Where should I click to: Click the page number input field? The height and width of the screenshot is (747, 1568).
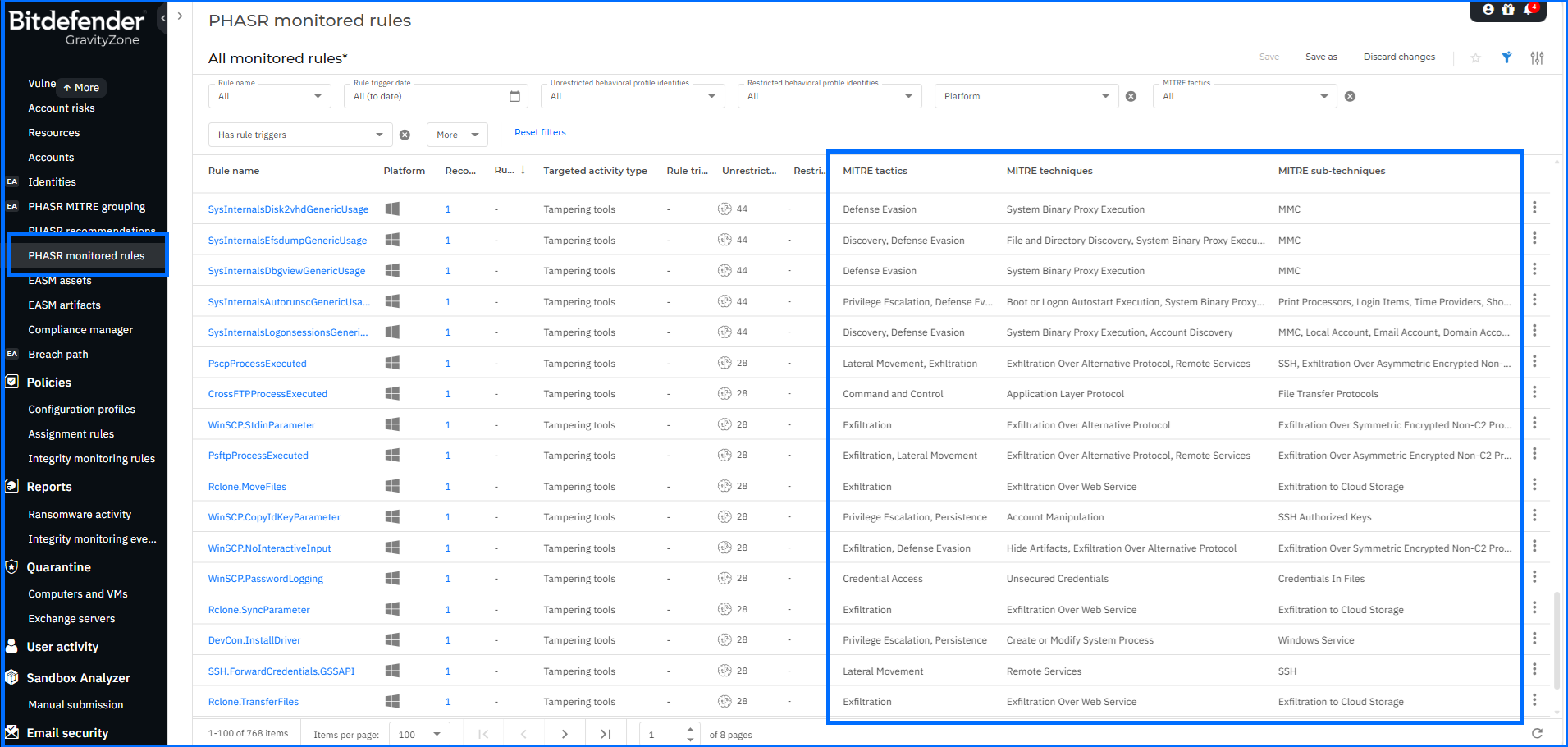665,734
